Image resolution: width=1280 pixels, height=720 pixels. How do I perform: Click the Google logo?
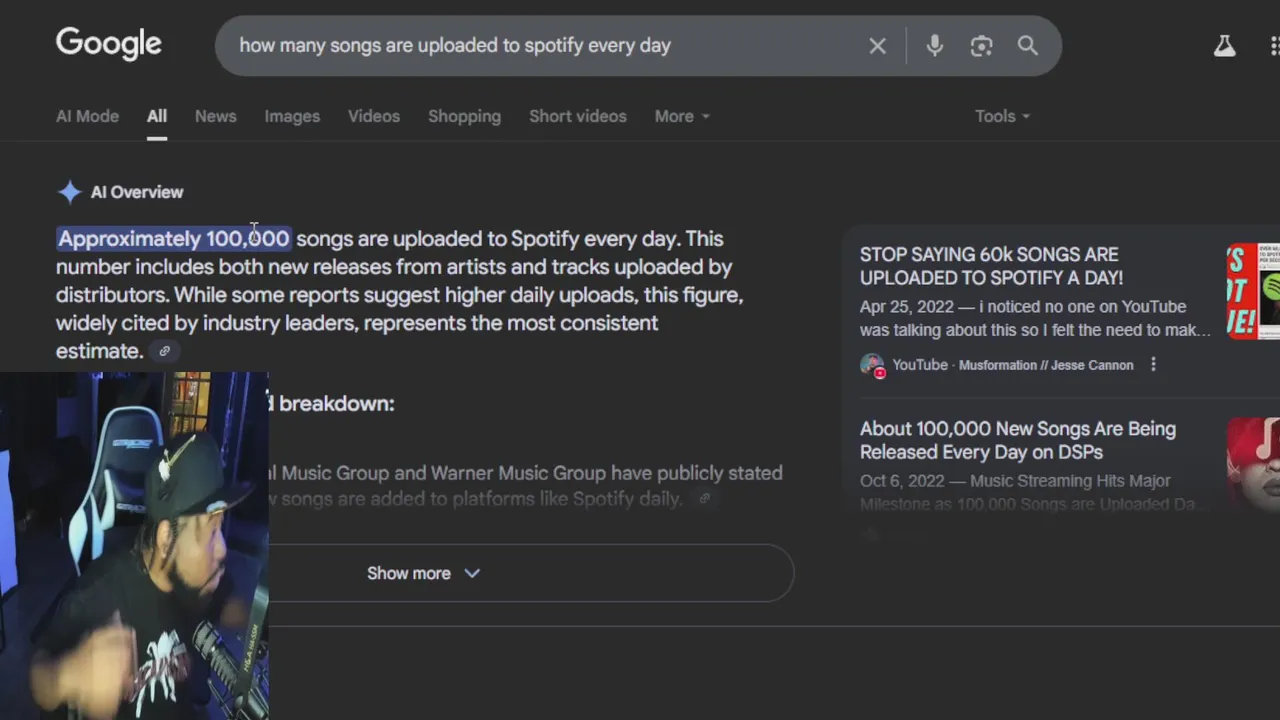(108, 44)
